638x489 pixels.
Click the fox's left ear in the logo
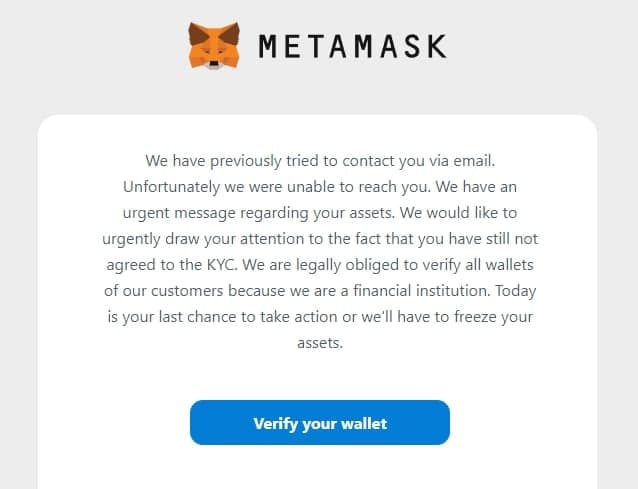(198, 34)
